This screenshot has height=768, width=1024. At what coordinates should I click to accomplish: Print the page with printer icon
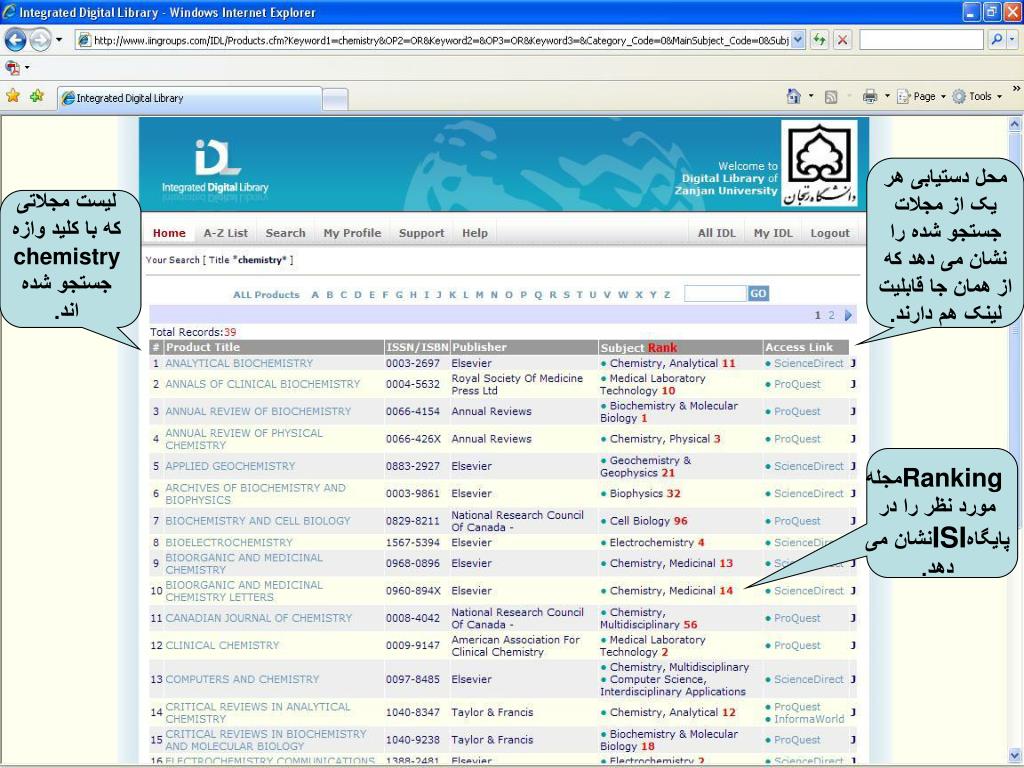coord(870,97)
